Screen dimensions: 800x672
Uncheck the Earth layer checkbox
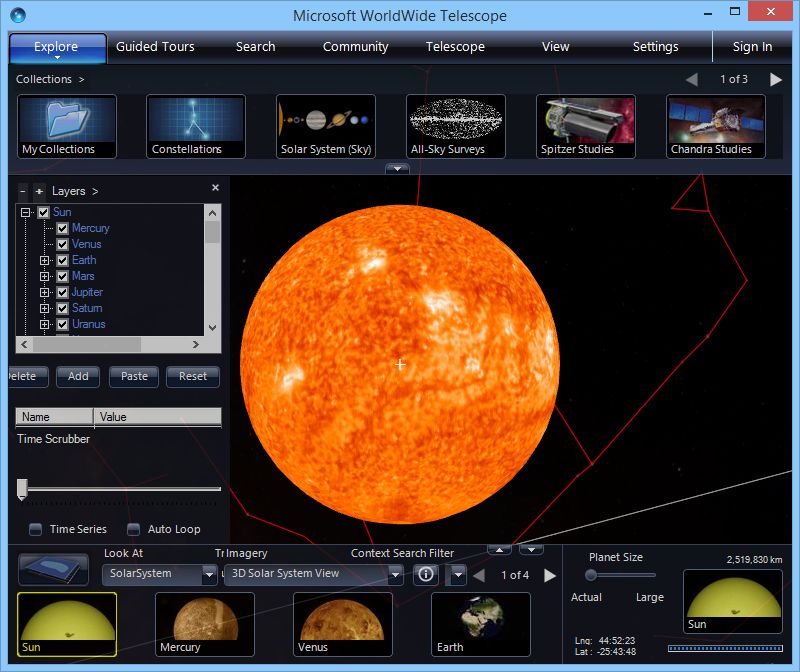pyautogui.click(x=62, y=261)
